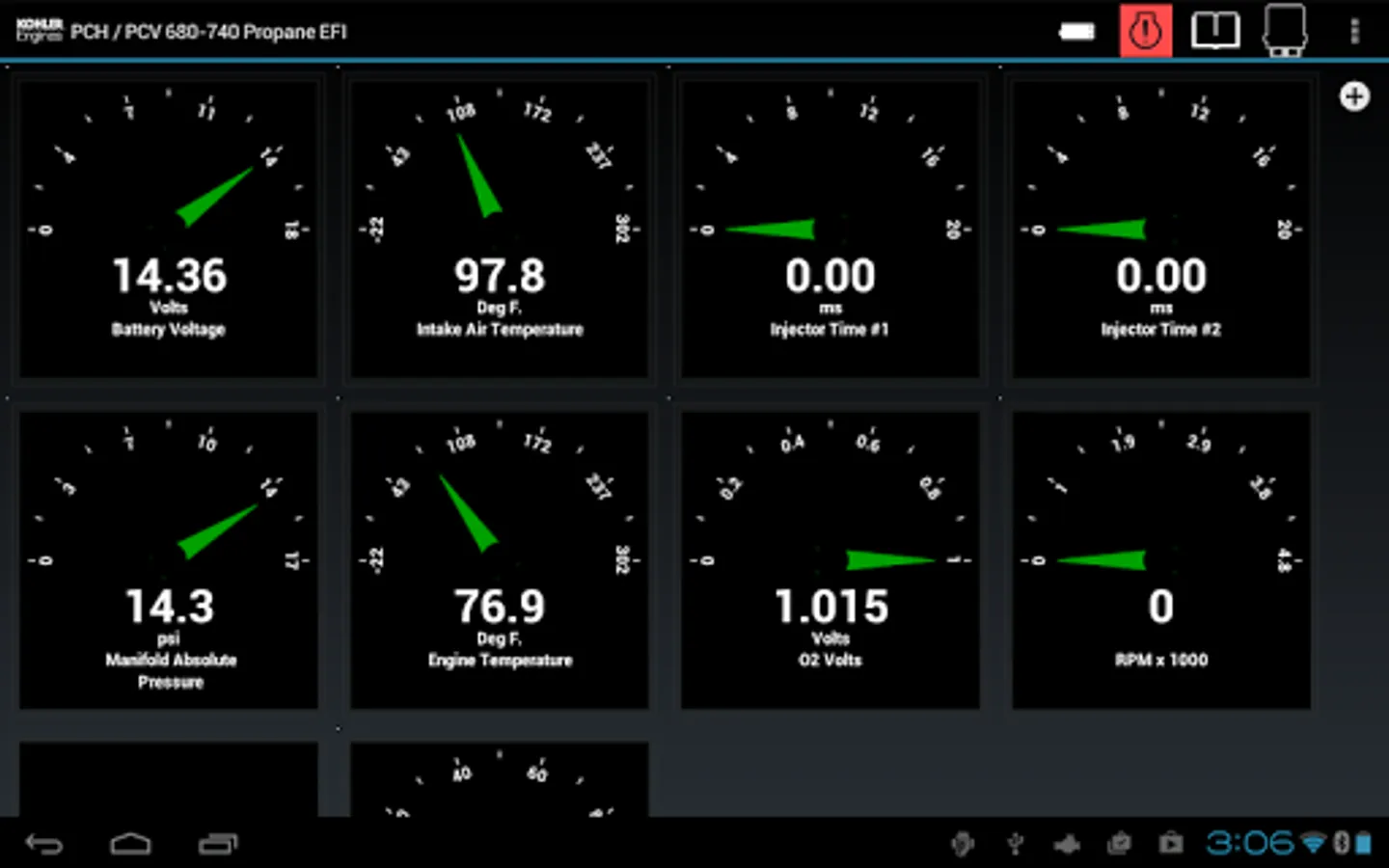
Task: Select the Battery Voltage gauge
Action: 169,229
